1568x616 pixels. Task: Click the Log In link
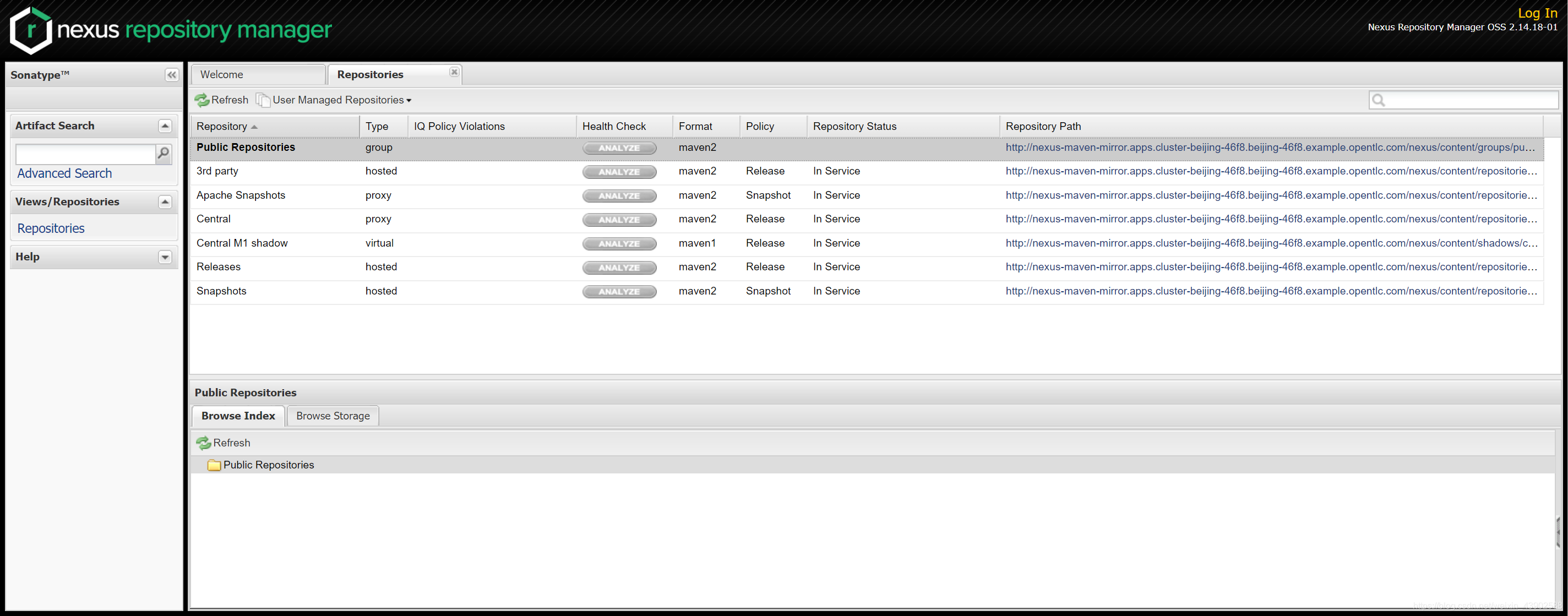coord(1537,13)
